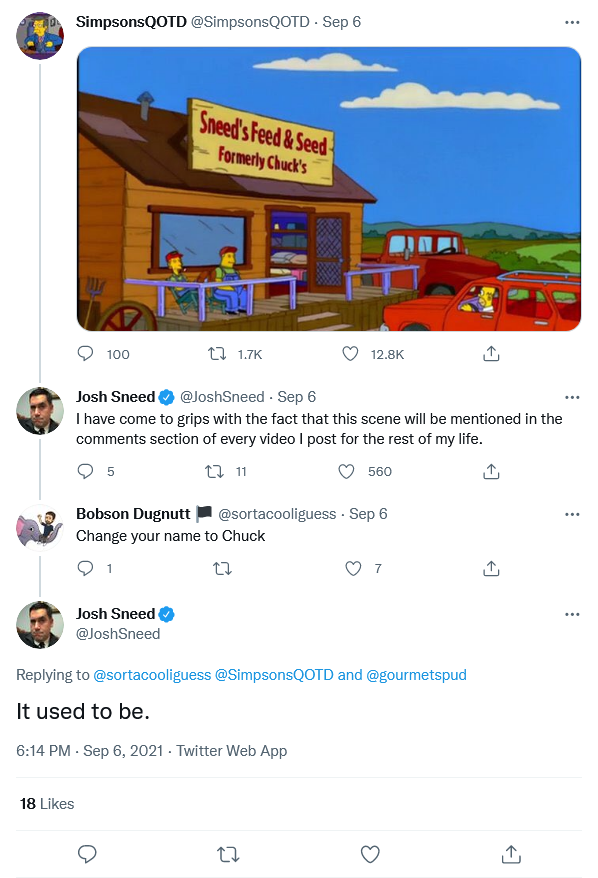Like Bobson Dugnutt's tweet with 7 likes
Image resolution: width=598 pixels, height=878 pixels.
click(x=353, y=568)
